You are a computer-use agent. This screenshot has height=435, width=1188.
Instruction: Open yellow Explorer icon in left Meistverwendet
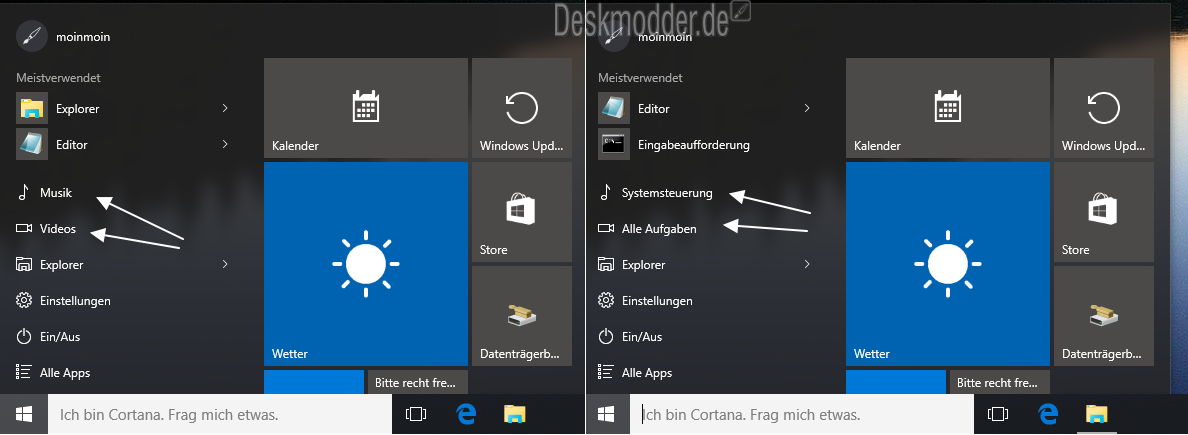click(32, 108)
